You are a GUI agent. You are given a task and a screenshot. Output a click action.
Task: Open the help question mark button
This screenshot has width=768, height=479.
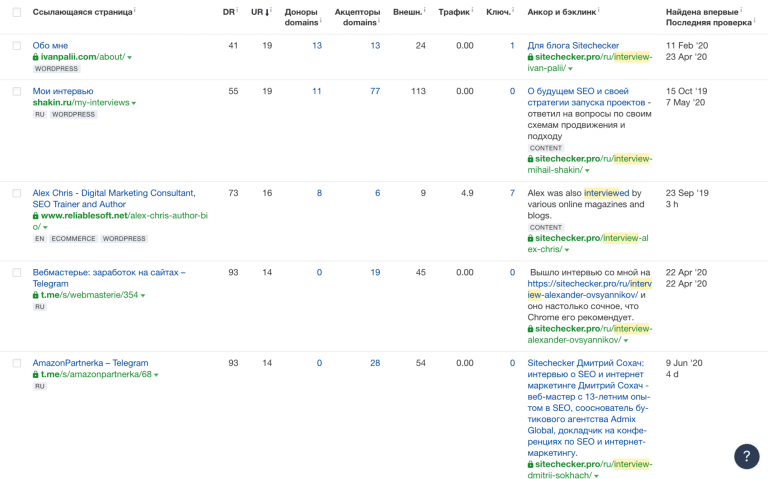[746, 456]
